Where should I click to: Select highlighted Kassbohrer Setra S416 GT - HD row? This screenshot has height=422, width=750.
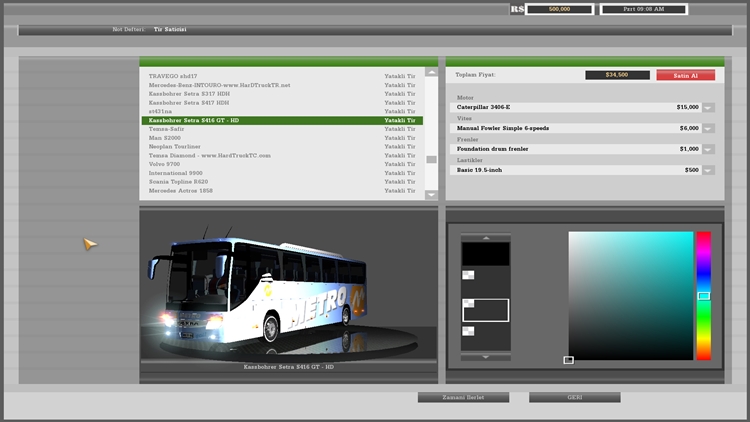(282, 120)
